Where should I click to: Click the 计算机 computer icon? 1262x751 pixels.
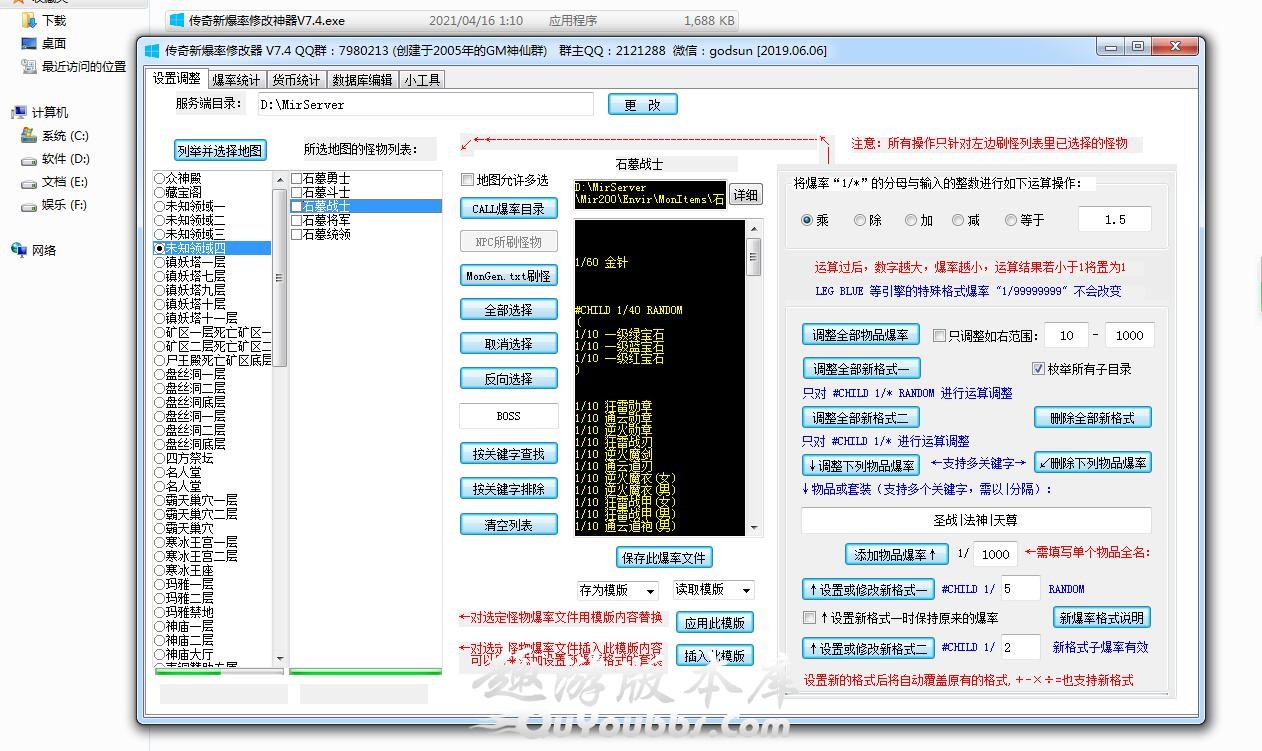pyautogui.click(x=19, y=113)
